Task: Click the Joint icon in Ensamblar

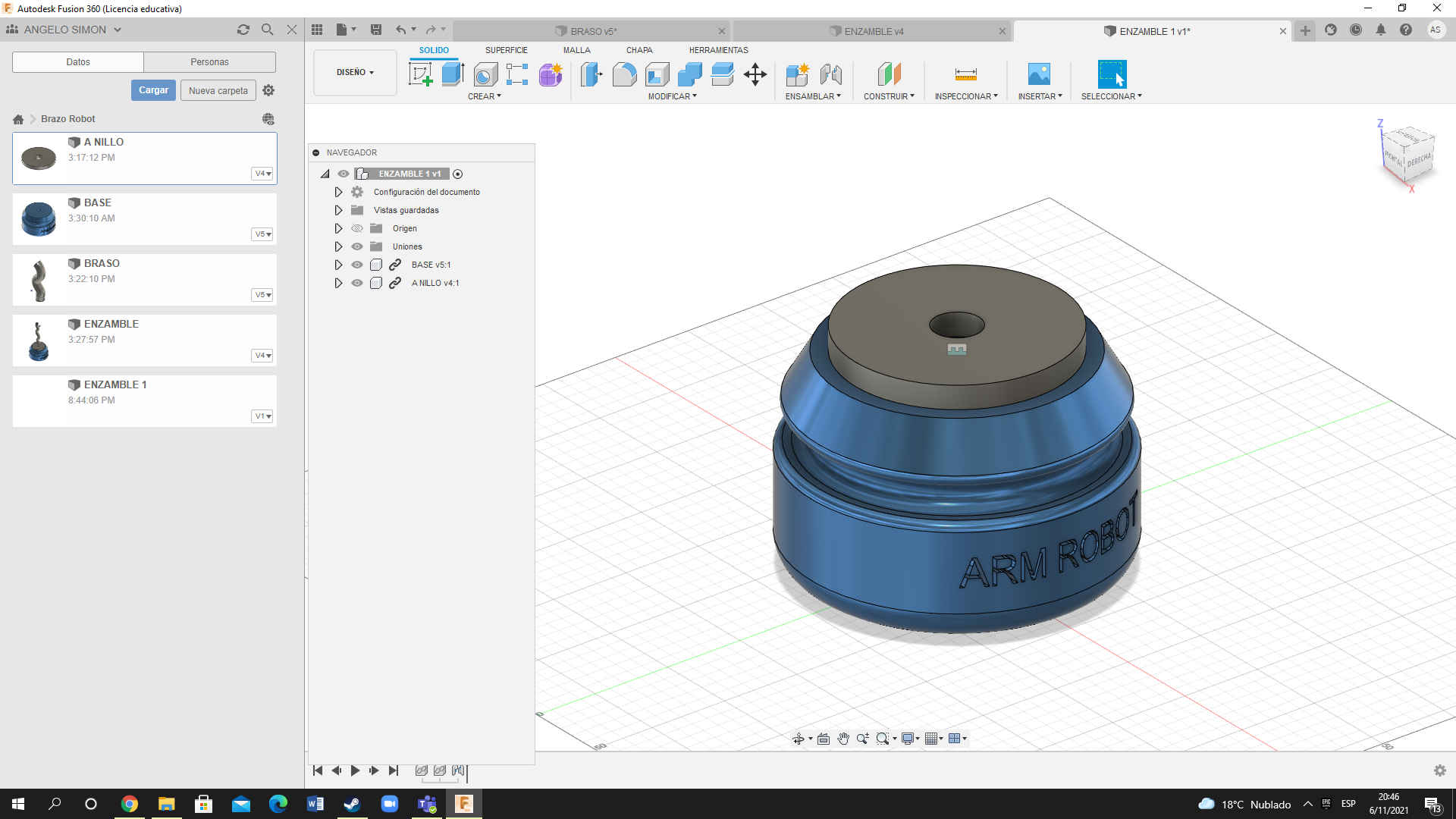Action: [x=830, y=74]
